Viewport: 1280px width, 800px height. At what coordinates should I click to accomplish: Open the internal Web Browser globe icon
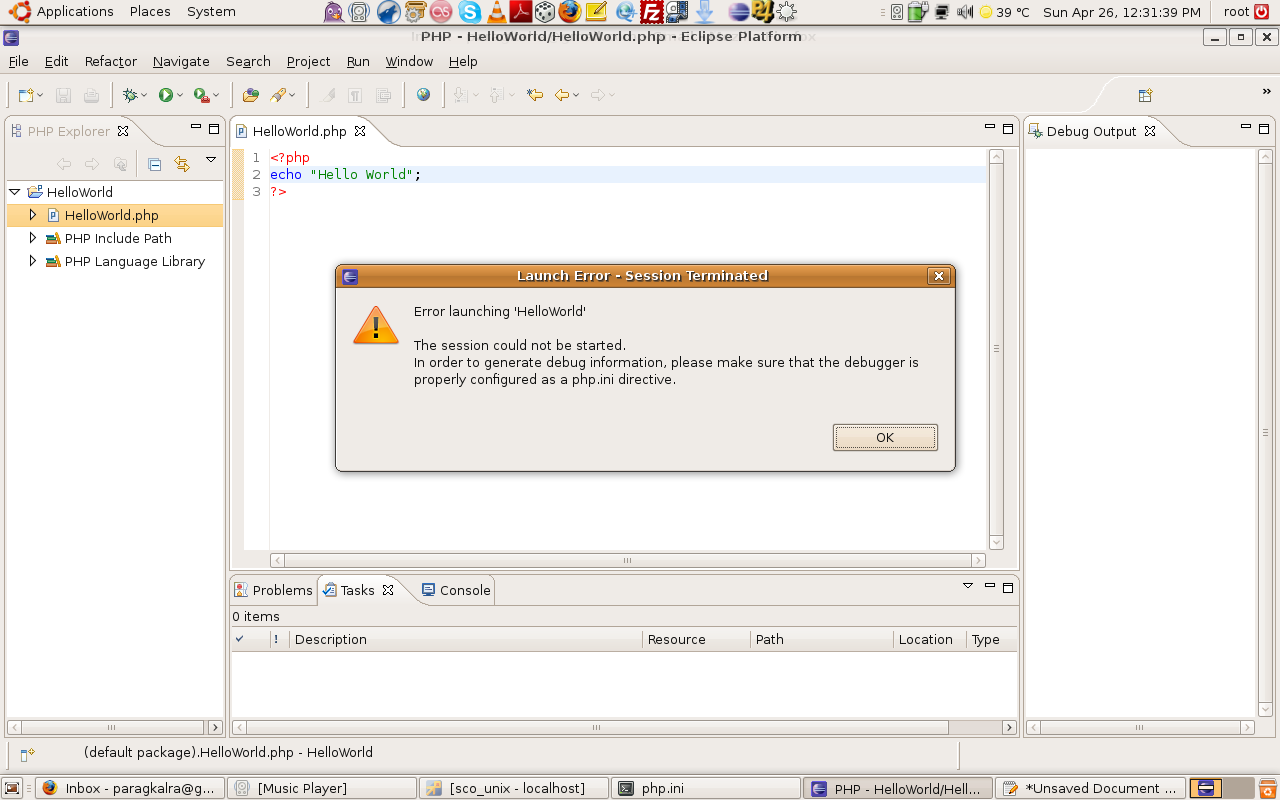(x=424, y=95)
